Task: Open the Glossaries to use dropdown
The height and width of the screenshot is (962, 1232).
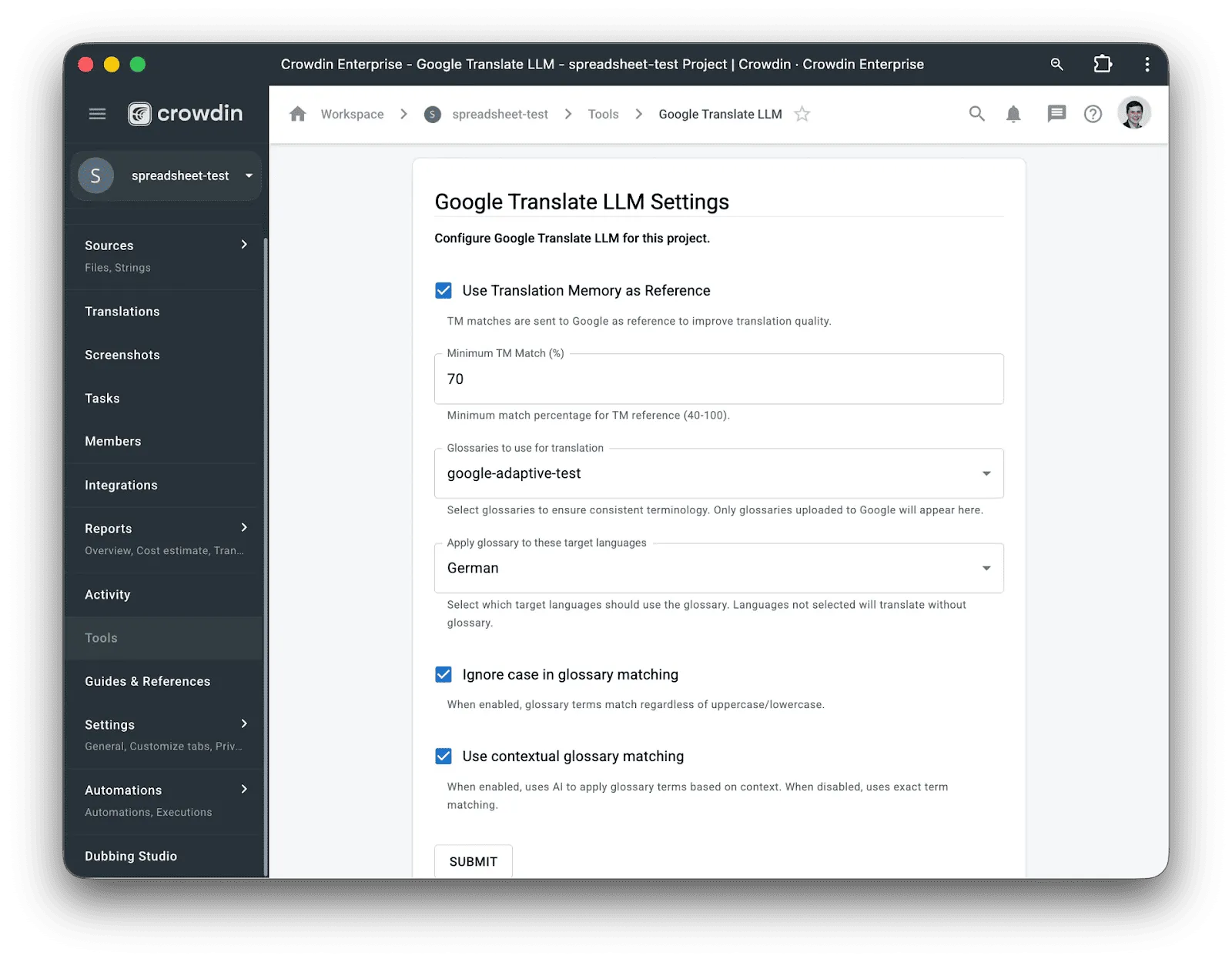Action: point(718,473)
